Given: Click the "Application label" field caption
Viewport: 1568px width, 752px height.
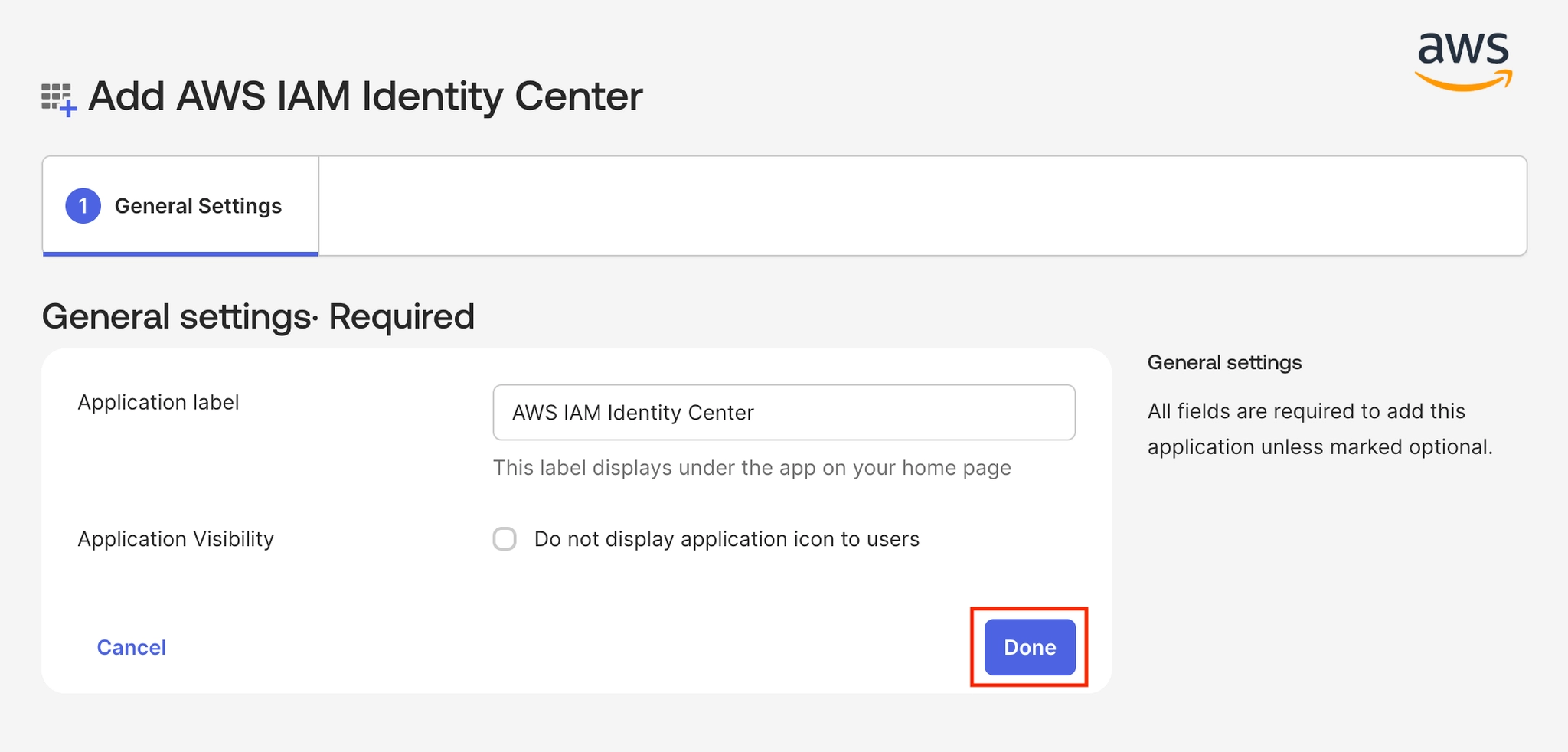Looking at the screenshot, I should pos(158,403).
